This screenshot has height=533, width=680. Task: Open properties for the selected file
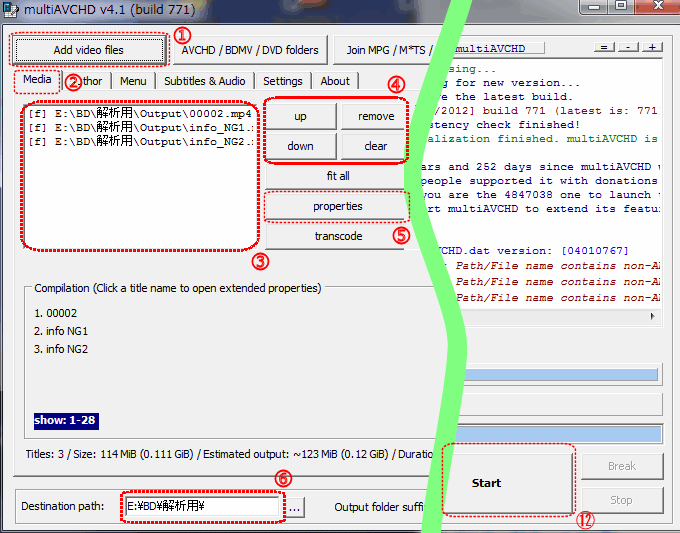[x=337, y=206]
